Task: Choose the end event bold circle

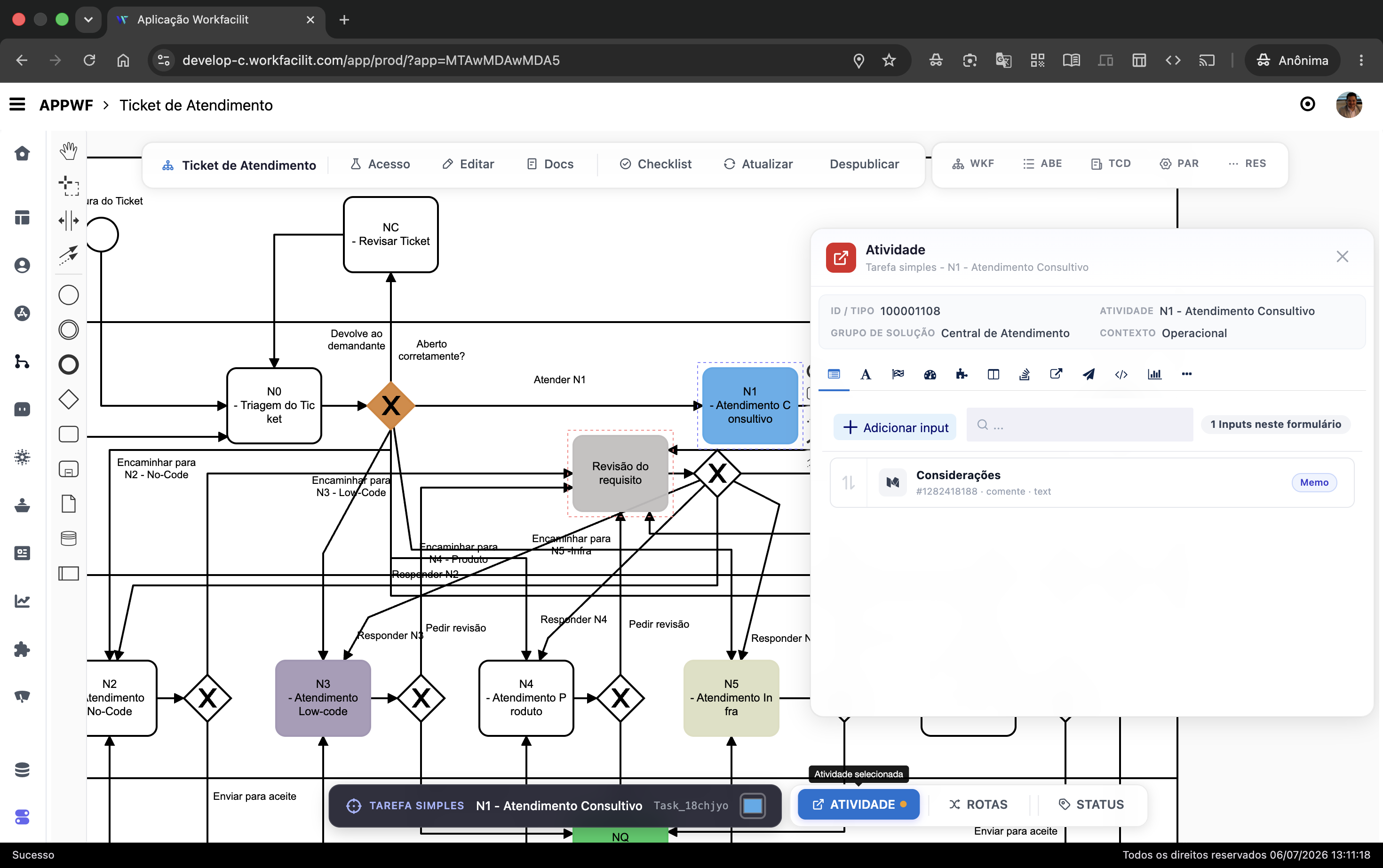Action: pos(68,364)
